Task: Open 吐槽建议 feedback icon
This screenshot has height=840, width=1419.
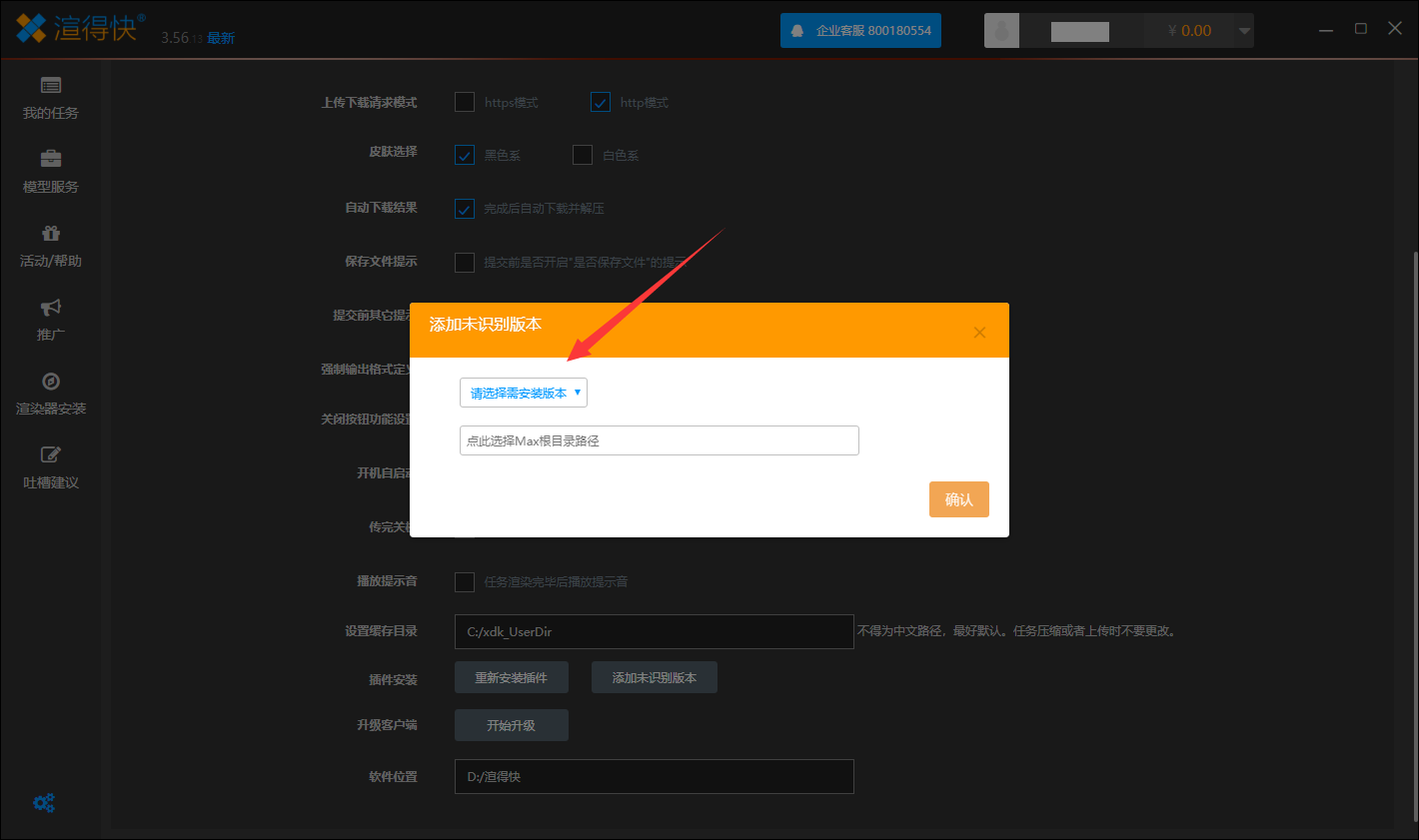Action: [x=51, y=454]
